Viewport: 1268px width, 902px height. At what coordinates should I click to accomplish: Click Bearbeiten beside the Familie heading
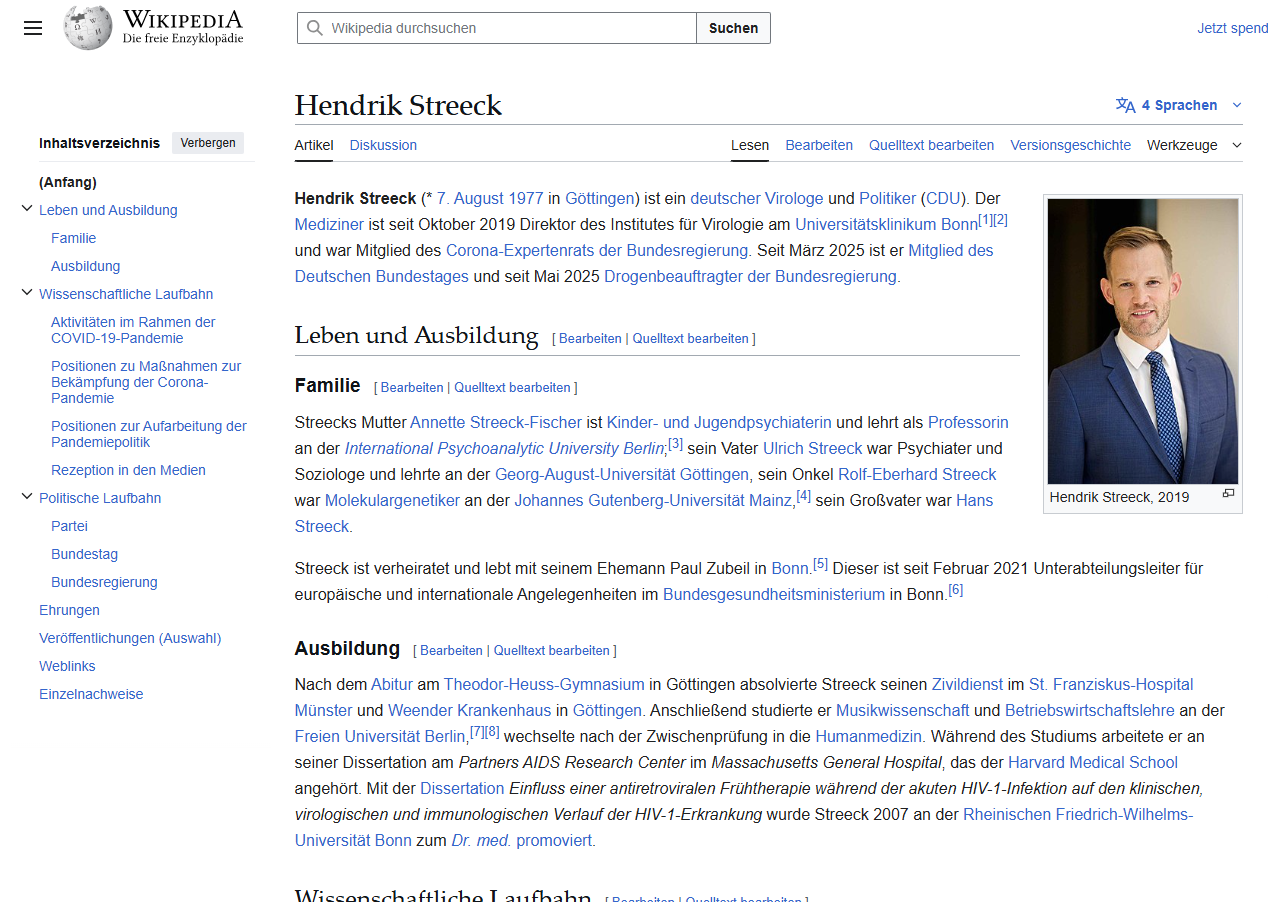click(x=412, y=387)
